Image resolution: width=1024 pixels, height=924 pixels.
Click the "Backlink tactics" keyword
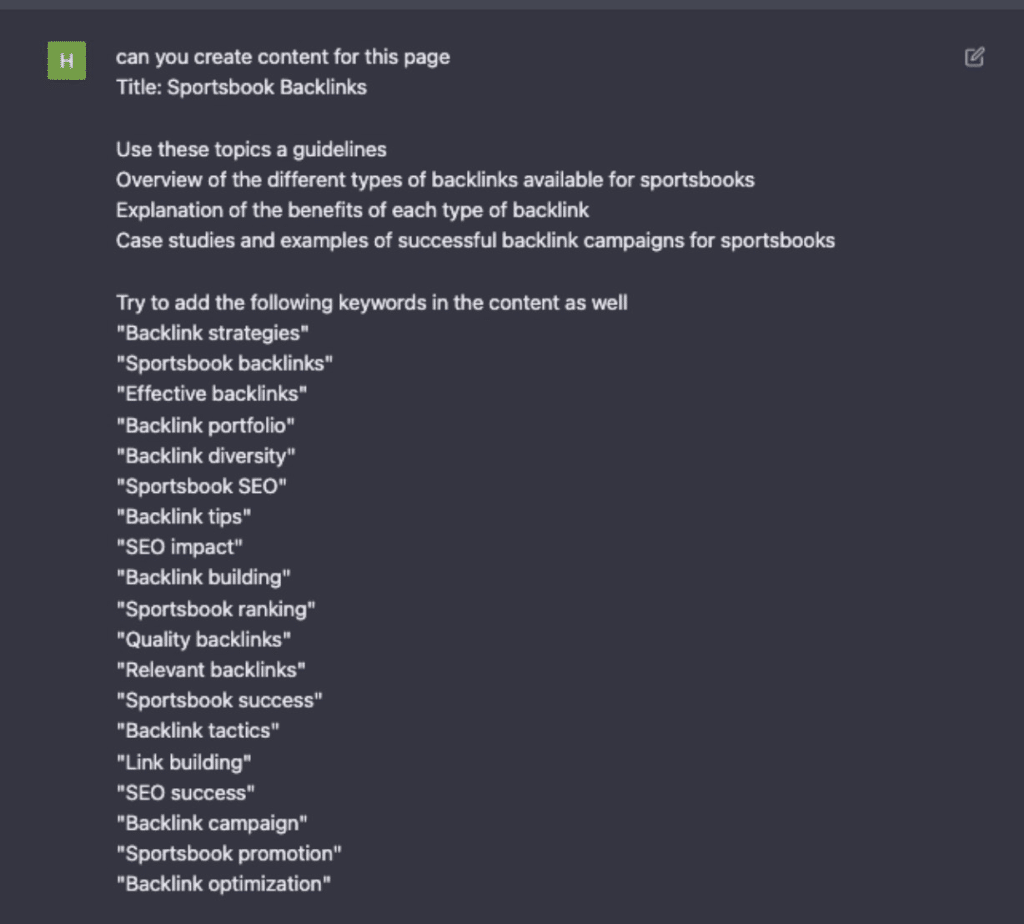(x=198, y=731)
